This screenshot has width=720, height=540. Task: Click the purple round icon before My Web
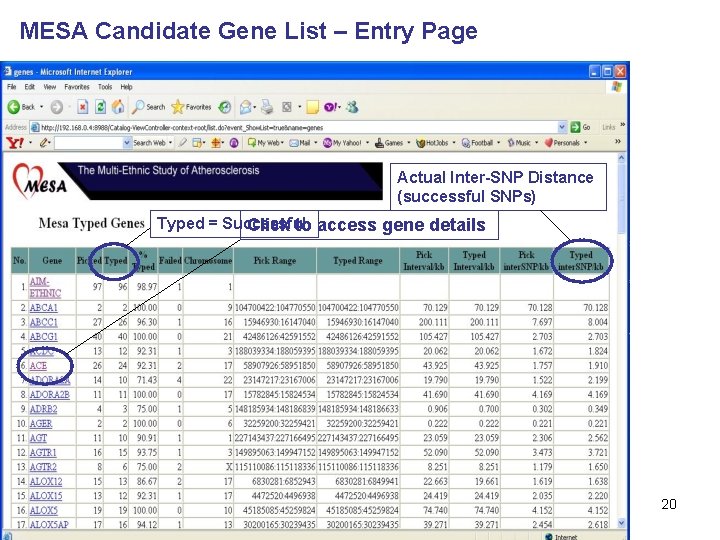pos(234,143)
